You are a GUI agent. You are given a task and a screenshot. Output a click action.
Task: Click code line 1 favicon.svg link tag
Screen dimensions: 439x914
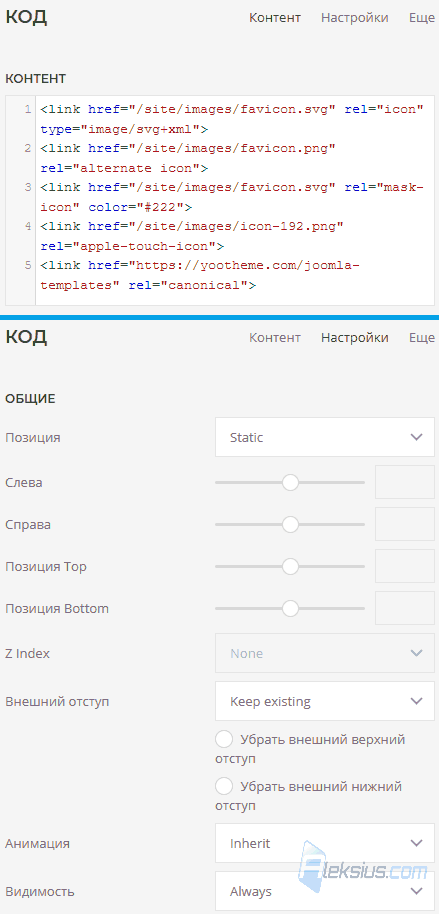point(231,119)
